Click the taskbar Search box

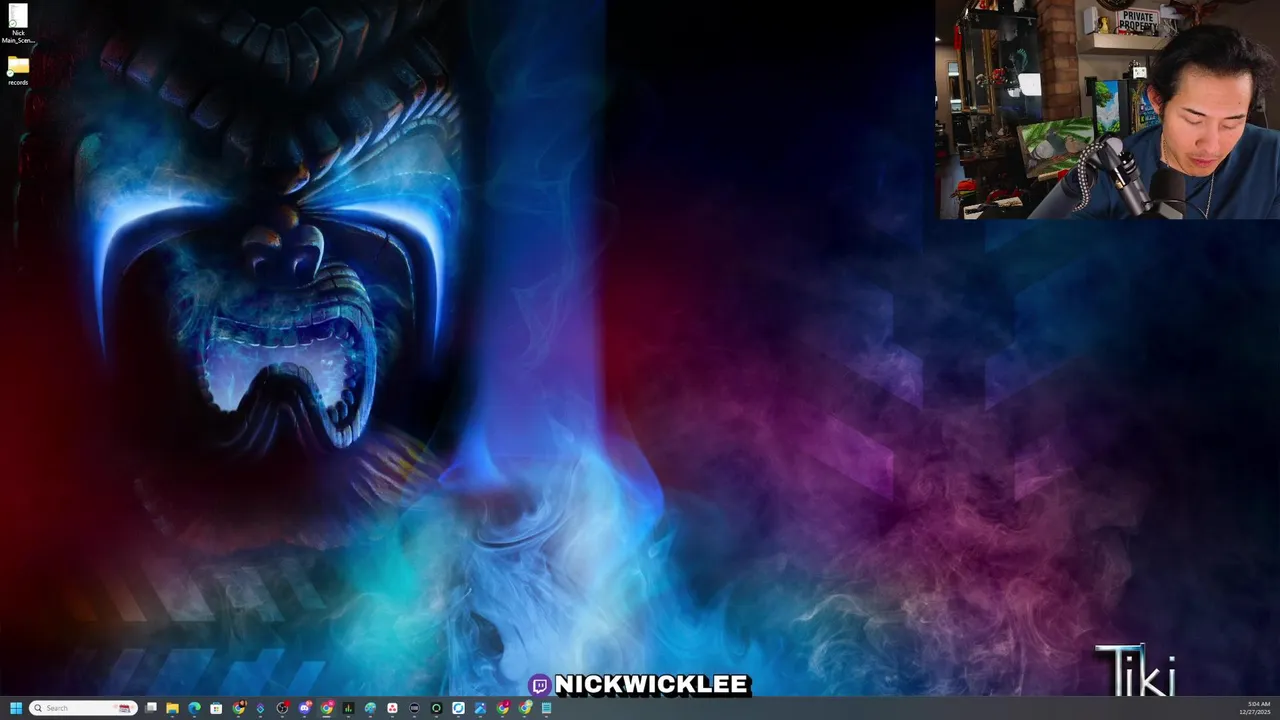(83, 708)
